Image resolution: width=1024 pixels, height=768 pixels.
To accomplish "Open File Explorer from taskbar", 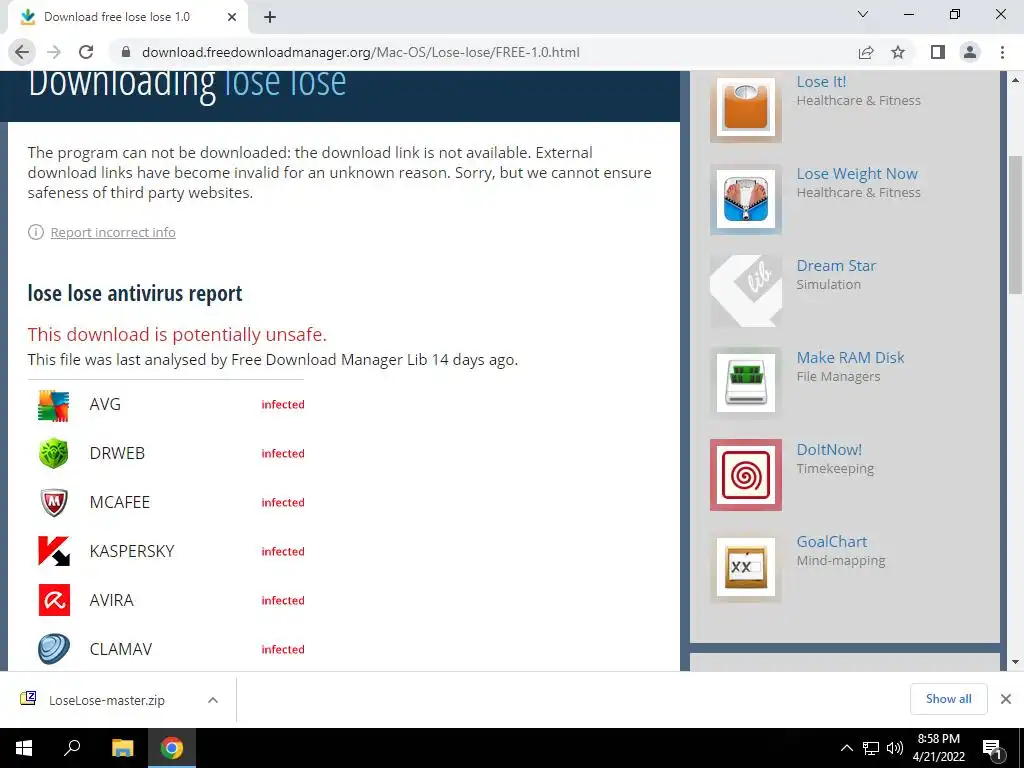I will 122,748.
